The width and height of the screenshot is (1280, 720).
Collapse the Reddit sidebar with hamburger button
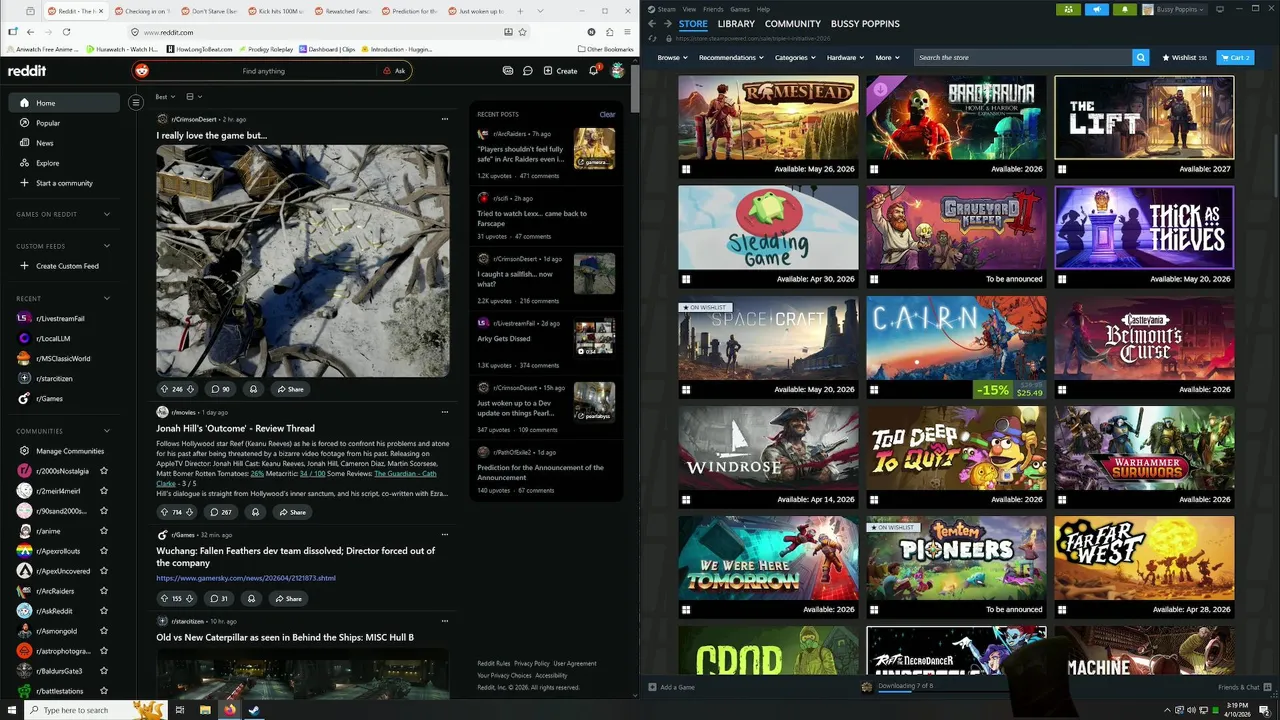[x=136, y=102]
